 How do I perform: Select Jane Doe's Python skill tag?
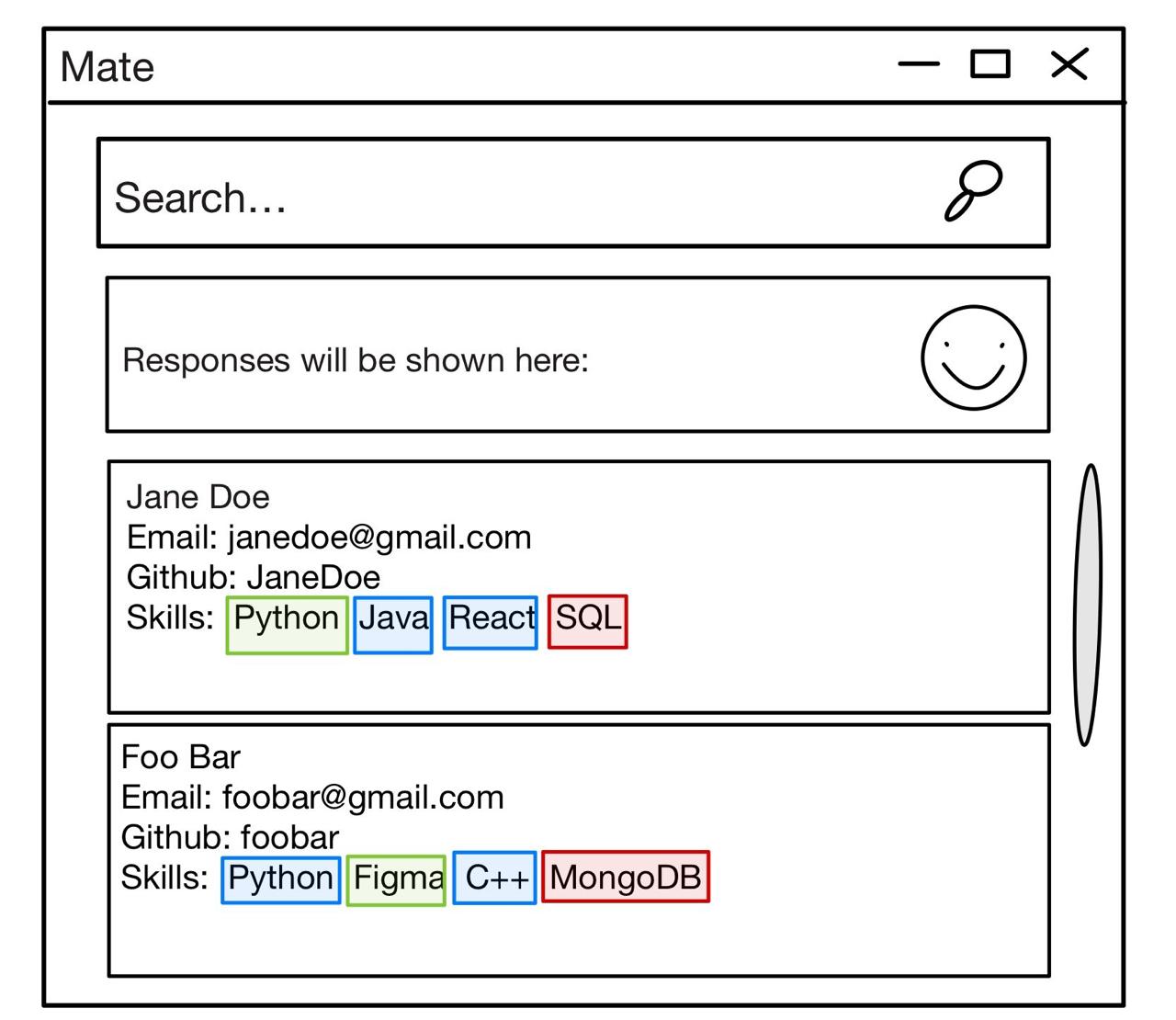[x=287, y=624]
